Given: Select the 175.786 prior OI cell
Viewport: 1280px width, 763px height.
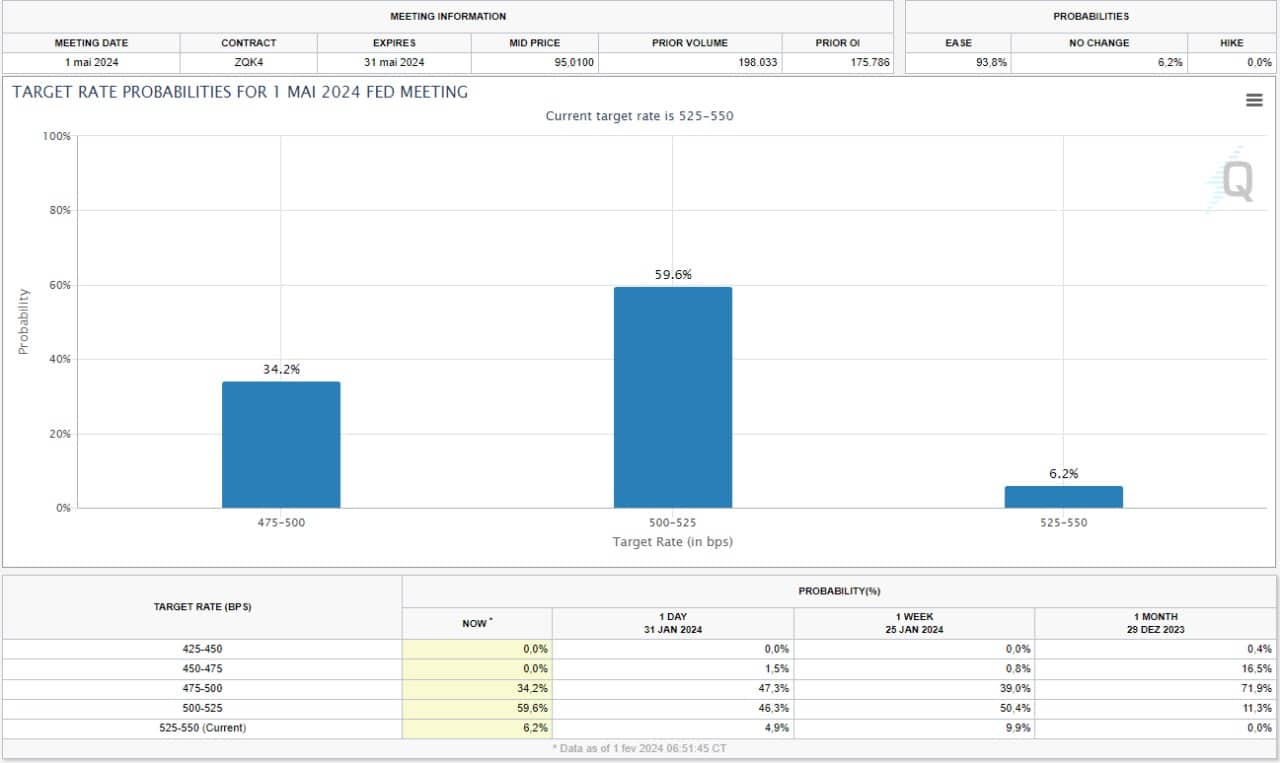Looking at the screenshot, I should pyautogui.click(x=838, y=63).
